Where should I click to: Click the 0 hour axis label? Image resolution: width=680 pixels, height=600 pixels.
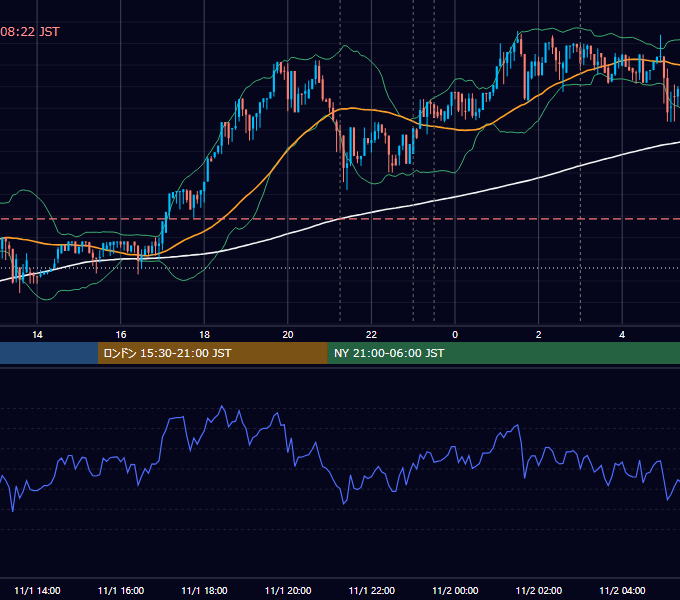click(x=455, y=335)
